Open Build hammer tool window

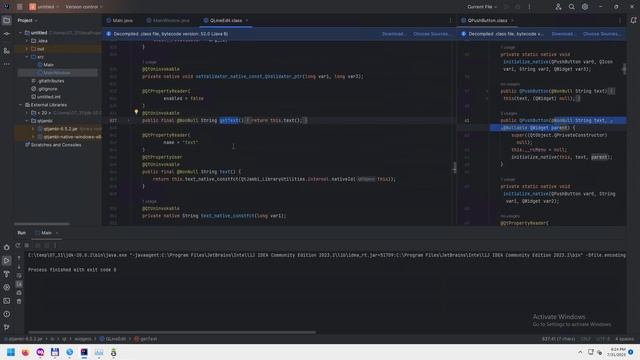pos(7,274)
